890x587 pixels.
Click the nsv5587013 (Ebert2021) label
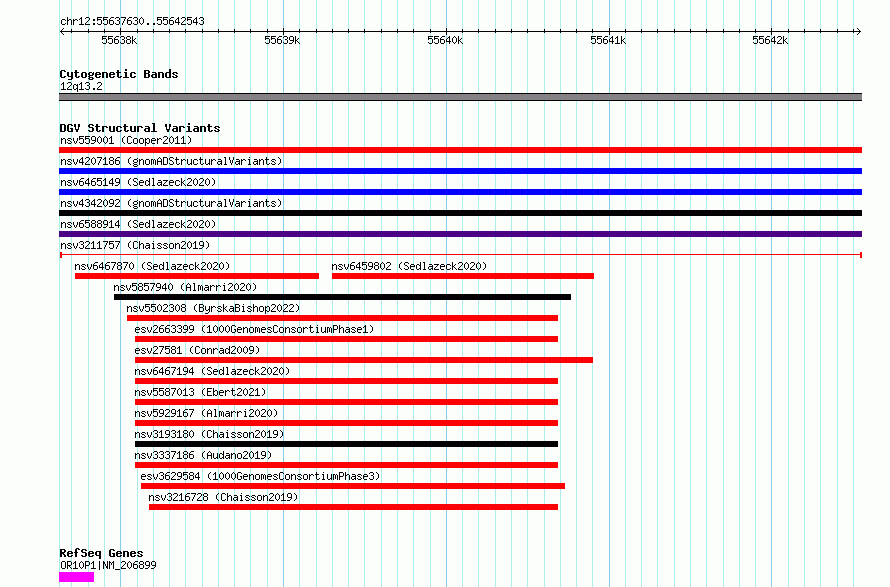click(200, 392)
